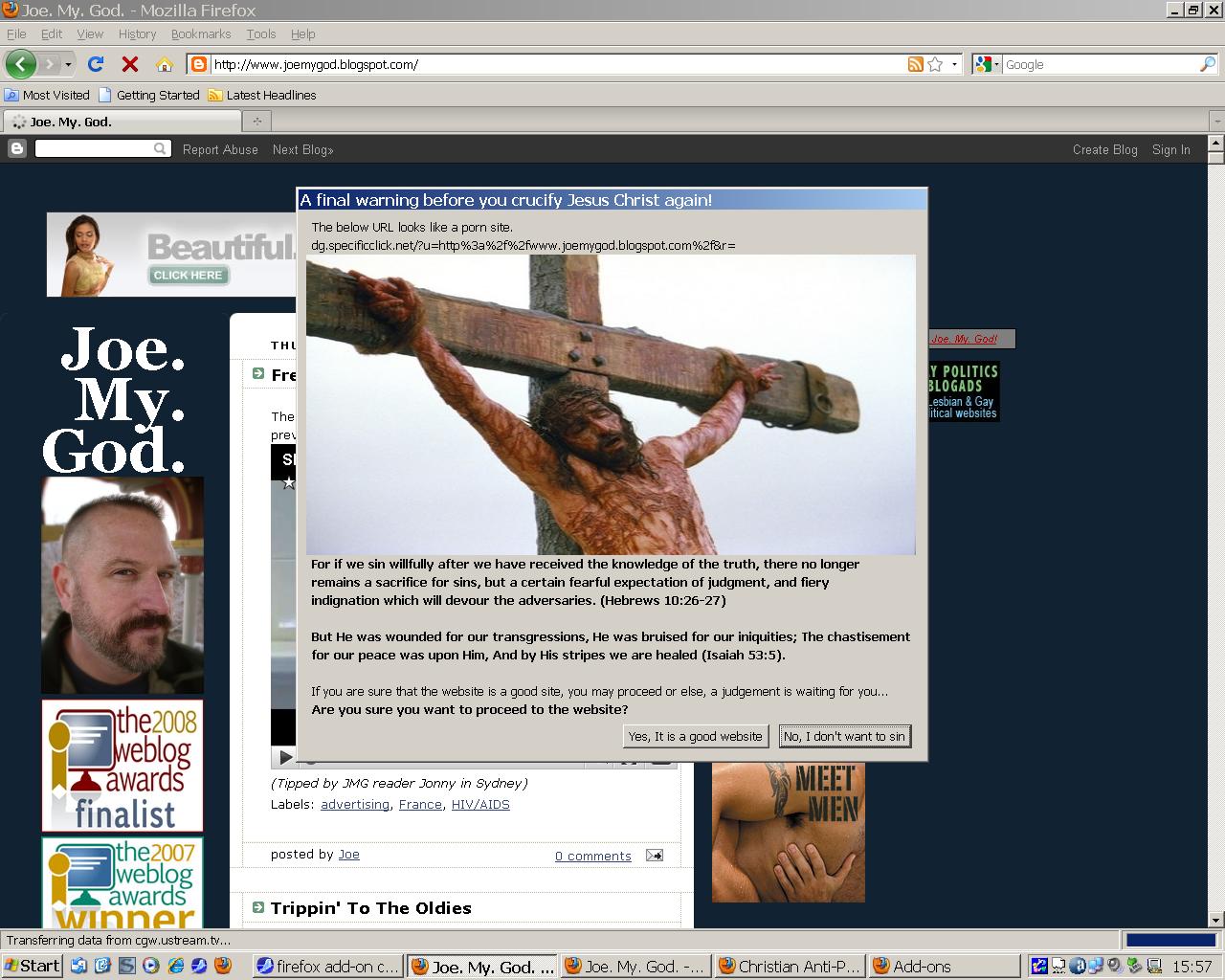Open the author link Joe
The height and width of the screenshot is (980, 1225).
point(349,854)
